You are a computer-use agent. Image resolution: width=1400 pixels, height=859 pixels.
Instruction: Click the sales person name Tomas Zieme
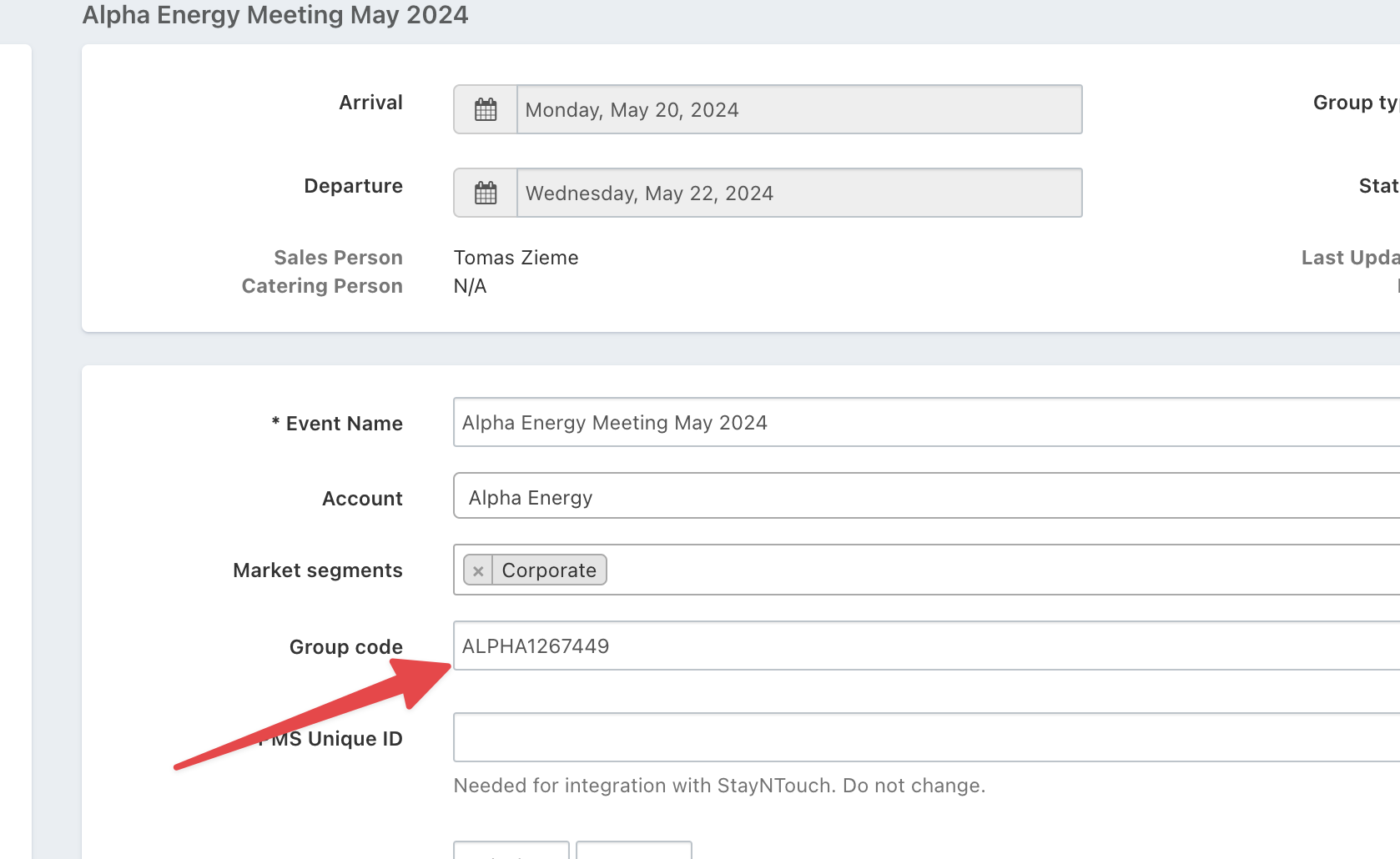[x=516, y=258]
